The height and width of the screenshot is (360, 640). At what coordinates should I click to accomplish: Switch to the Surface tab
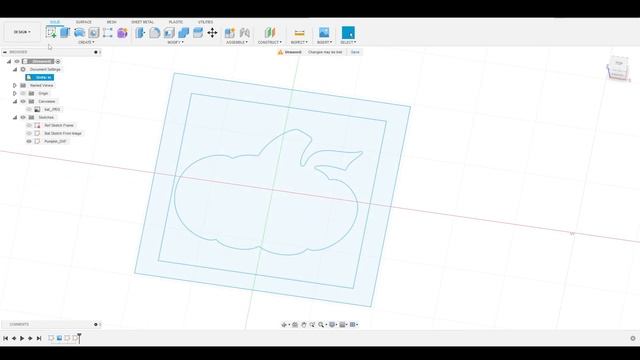tap(84, 22)
